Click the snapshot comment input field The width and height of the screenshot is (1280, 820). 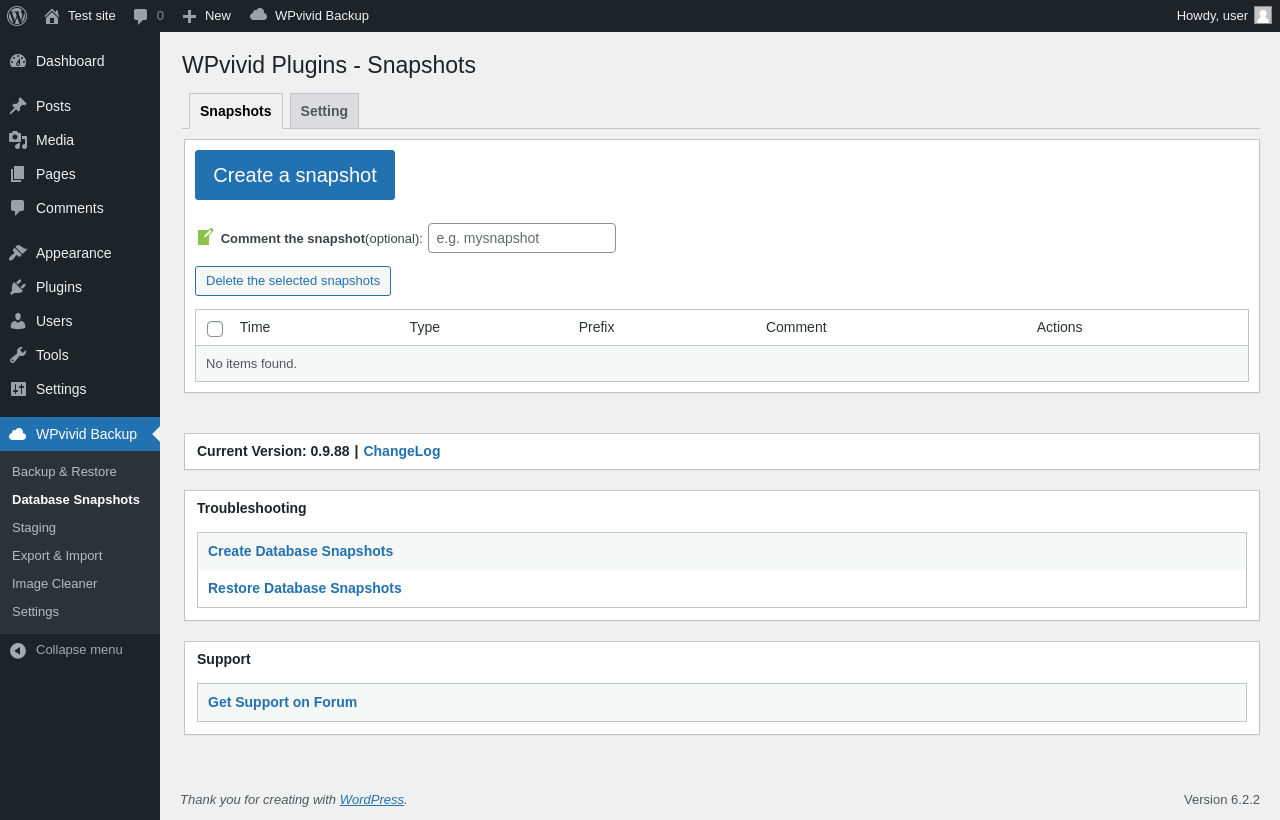coord(521,238)
